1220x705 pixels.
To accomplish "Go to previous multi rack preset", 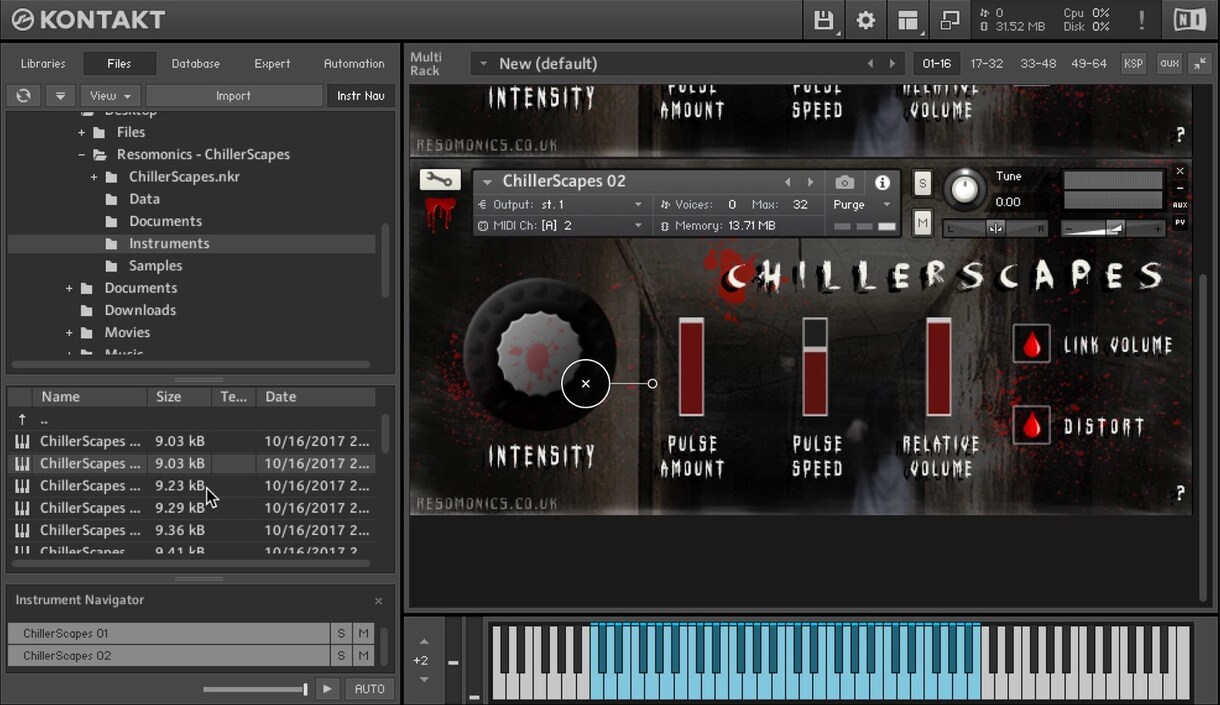I will pyautogui.click(x=870, y=63).
